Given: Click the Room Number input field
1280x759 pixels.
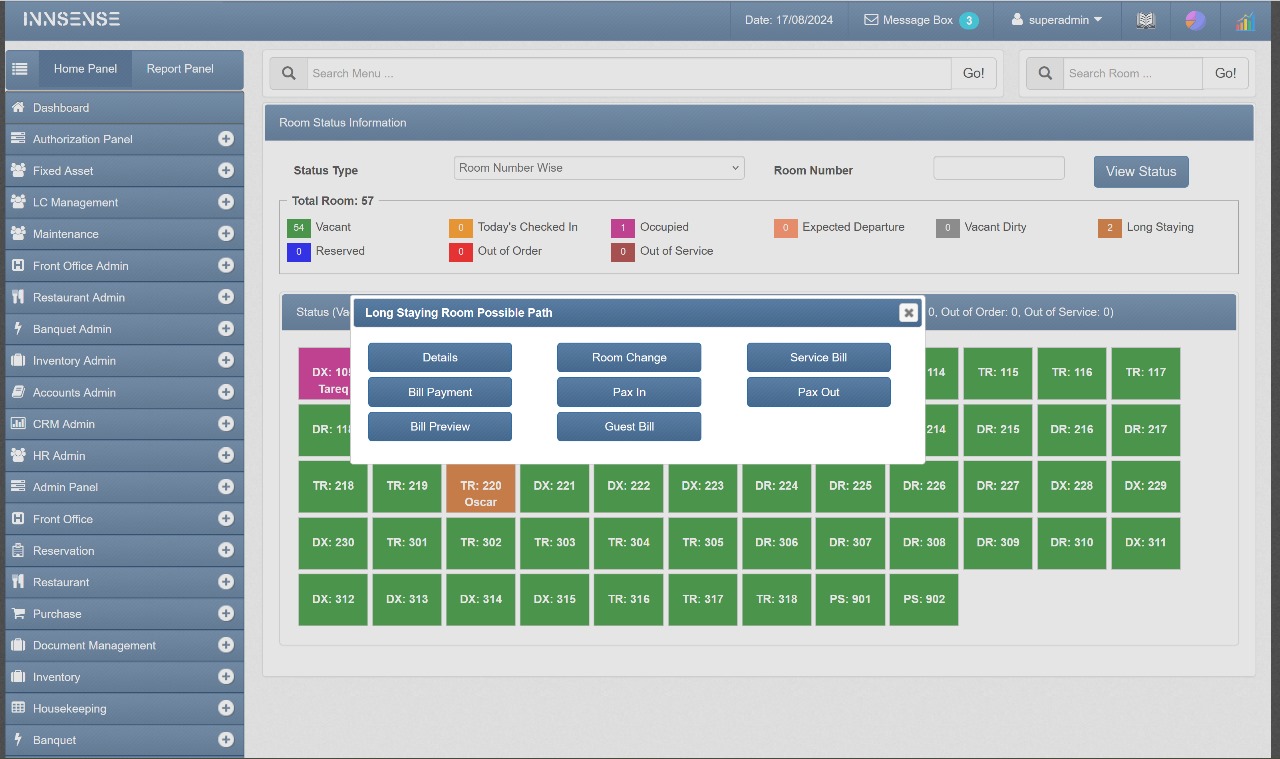Looking at the screenshot, I should (x=998, y=168).
